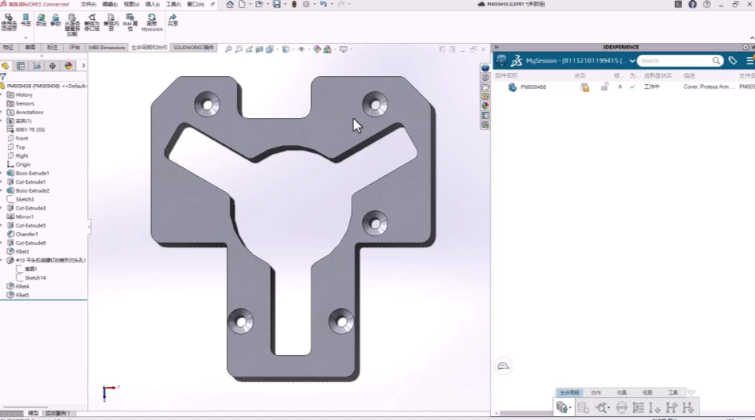The image size is (755, 420).
Task: Expand the History folder in feature tree
Action: (4, 95)
